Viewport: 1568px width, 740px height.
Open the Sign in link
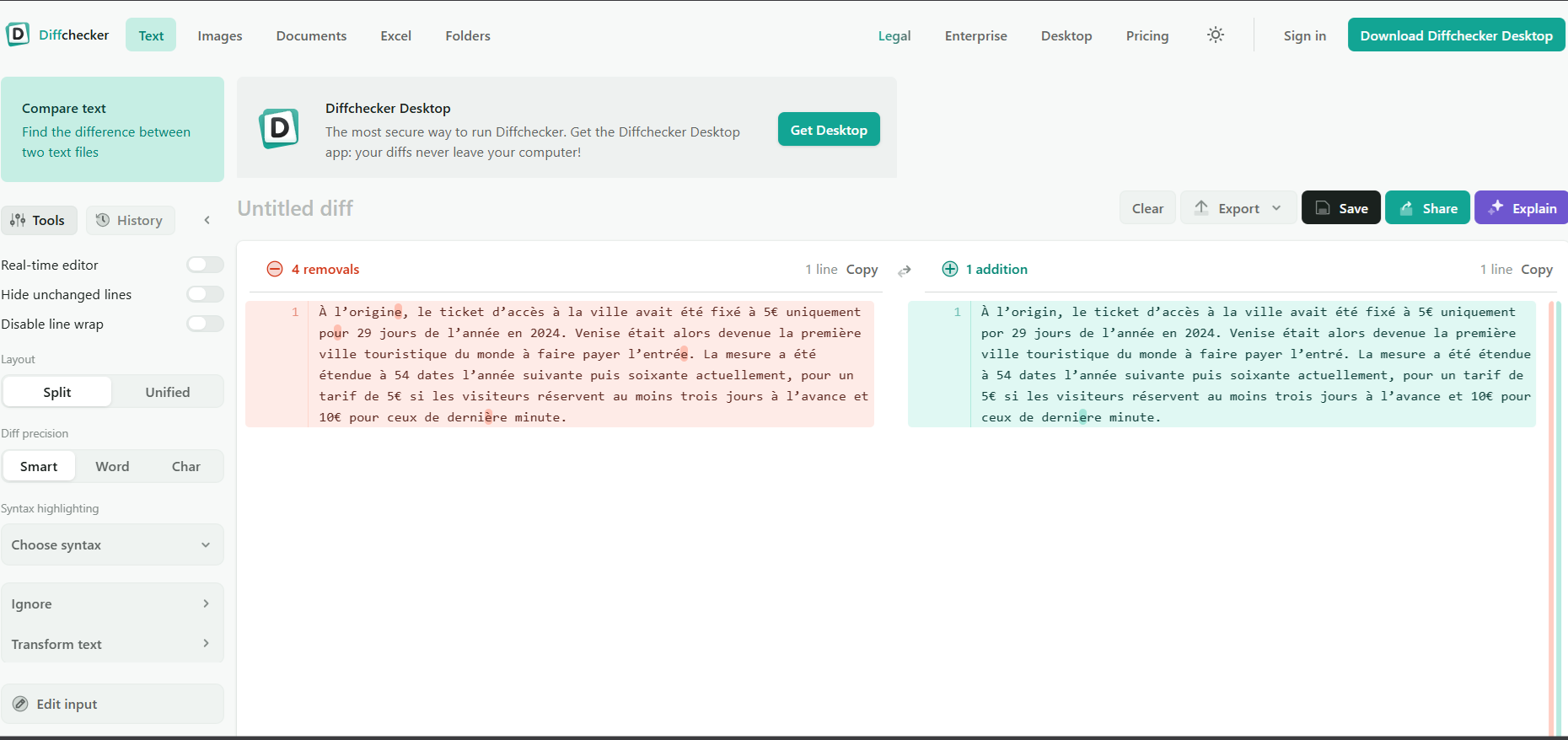[1304, 35]
